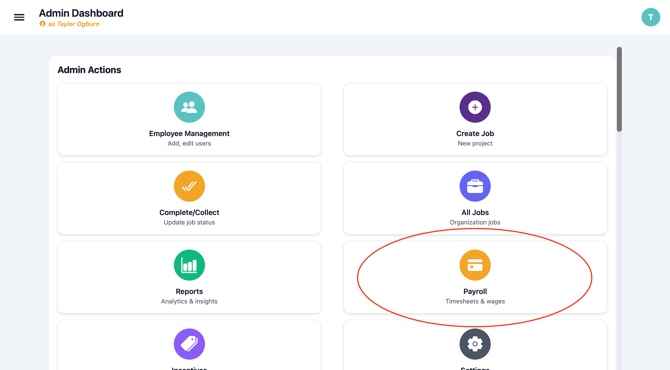Click the user avatar with letter T
This screenshot has height=370, width=670.
tap(650, 17)
